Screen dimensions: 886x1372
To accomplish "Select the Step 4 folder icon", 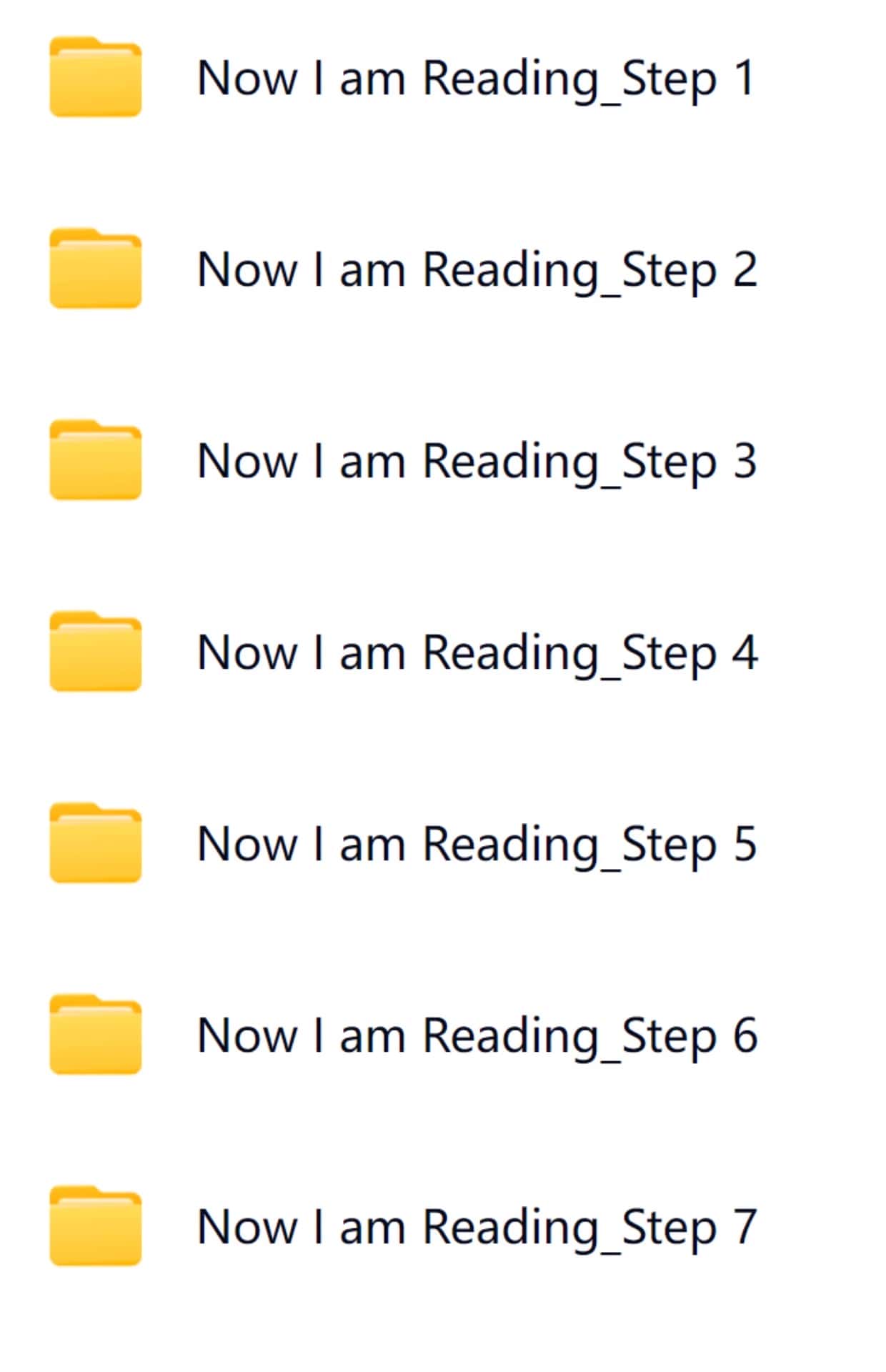I will [95, 651].
